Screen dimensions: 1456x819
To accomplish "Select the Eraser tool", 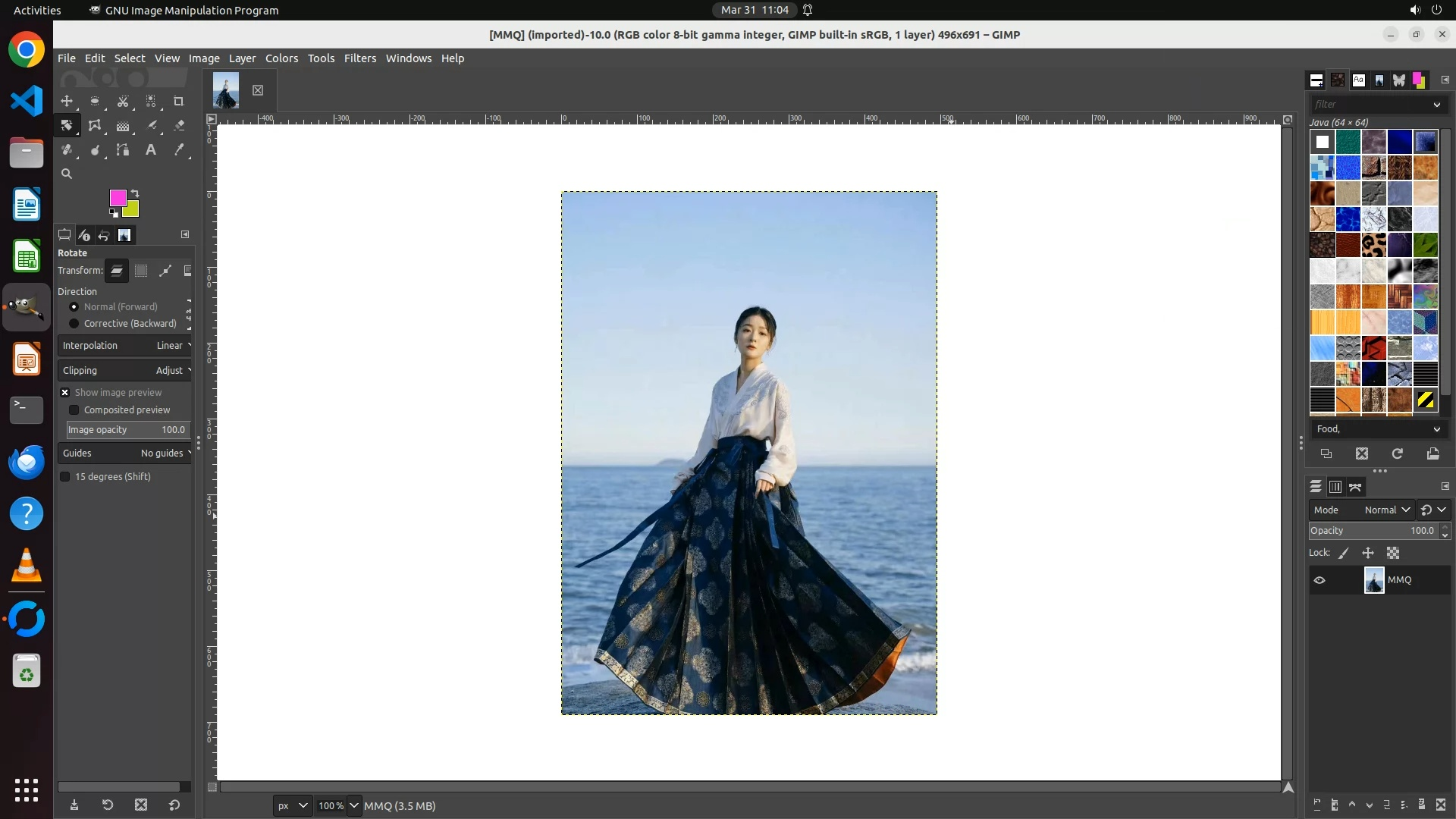I will [x=179, y=126].
